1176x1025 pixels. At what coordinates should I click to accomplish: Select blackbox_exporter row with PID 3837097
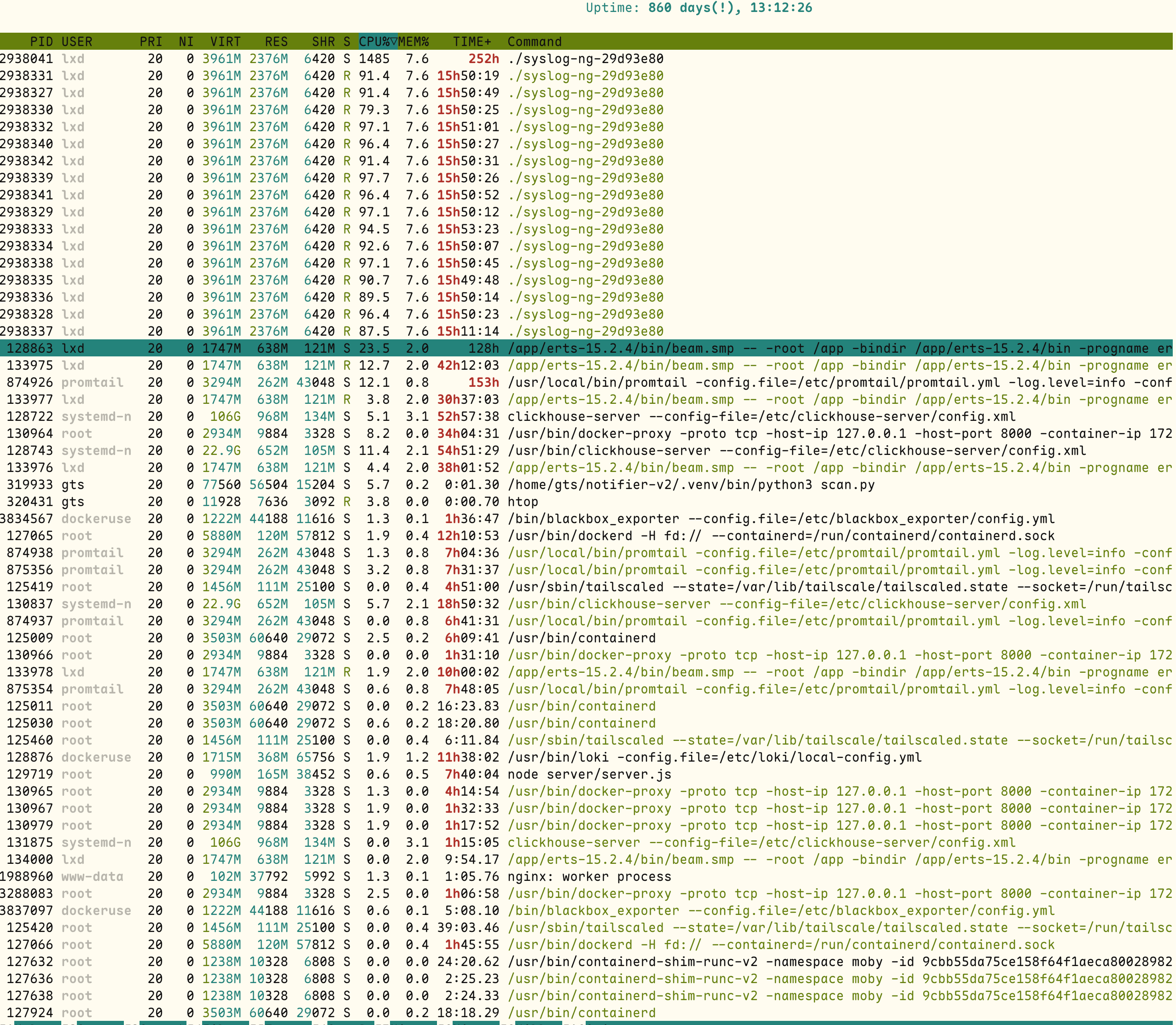[586, 911]
